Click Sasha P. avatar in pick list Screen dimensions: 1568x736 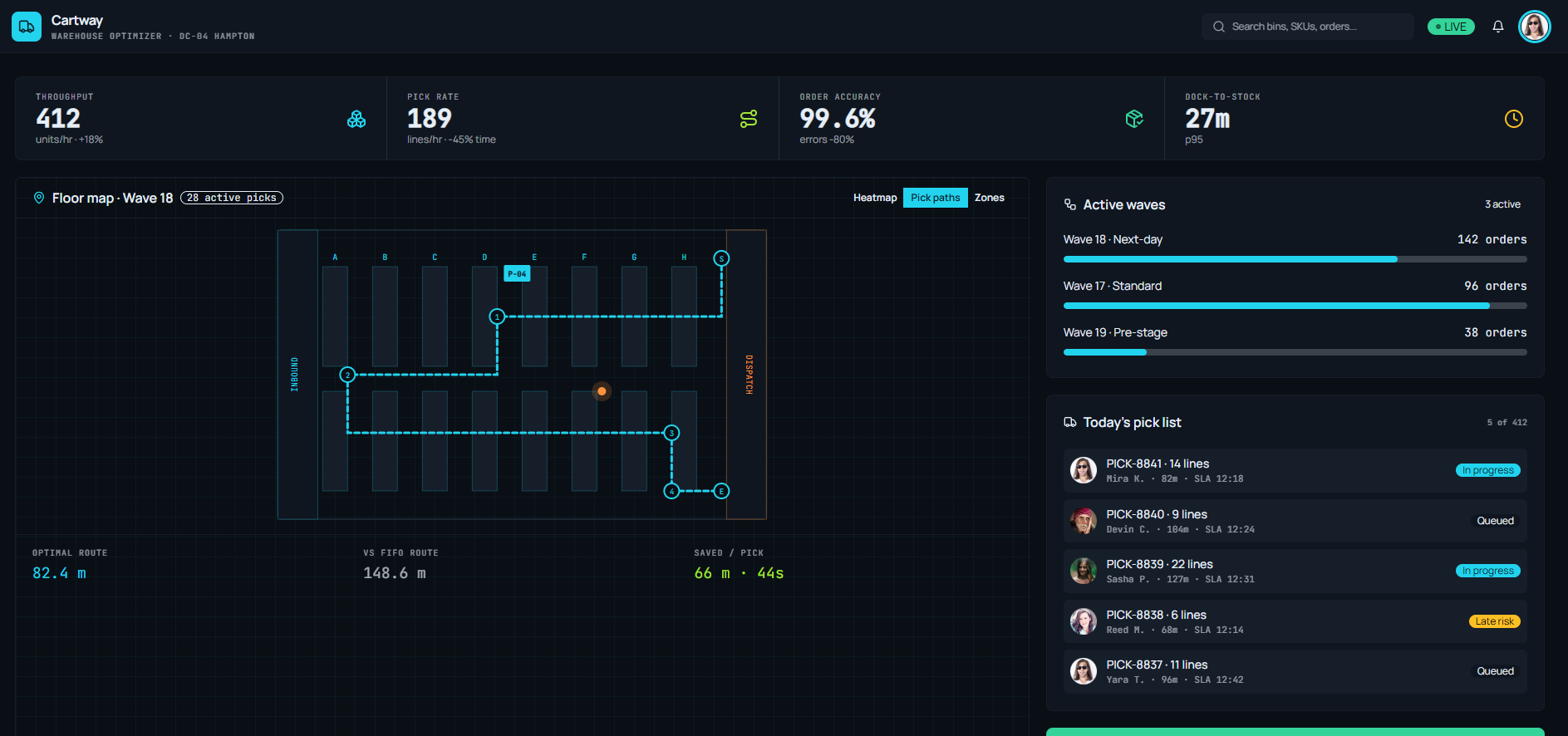(x=1084, y=571)
